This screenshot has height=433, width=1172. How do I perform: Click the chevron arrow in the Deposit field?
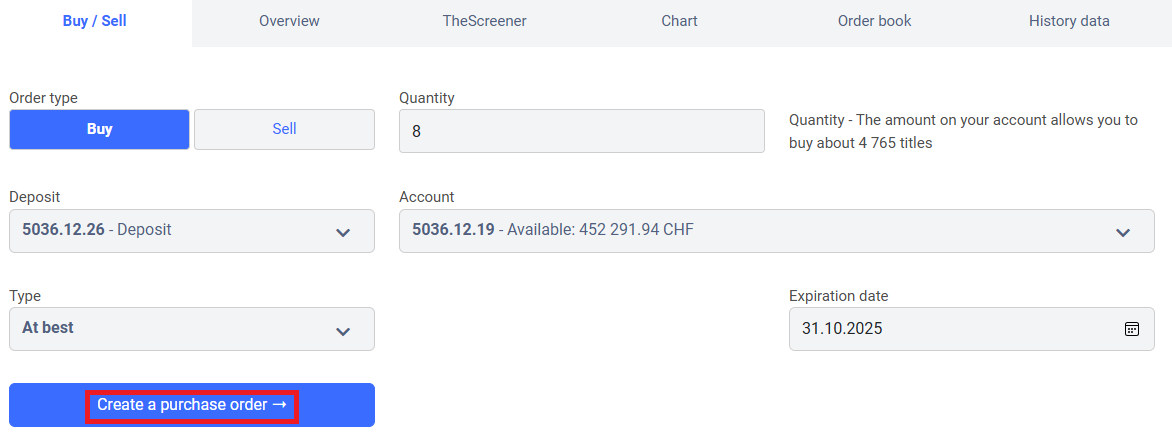(x=343, y=232)
